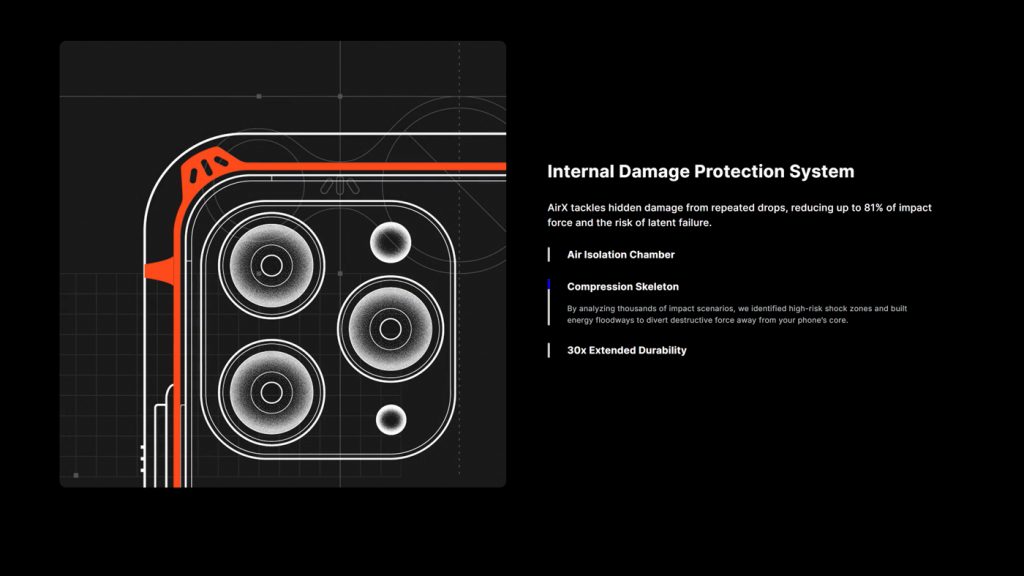This screenshot has height=576, width=1024.
Task: Click indicator bar beside Air Isolation Chamber
Action: 549,255
